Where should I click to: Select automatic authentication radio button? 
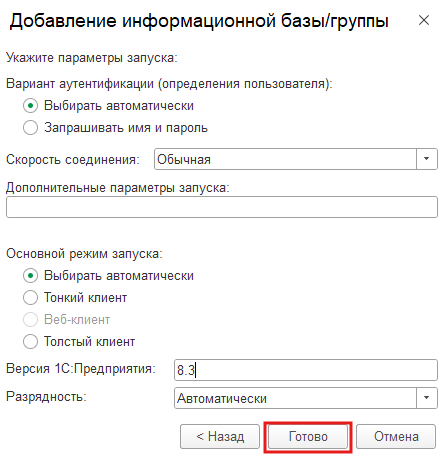point(30,106)
